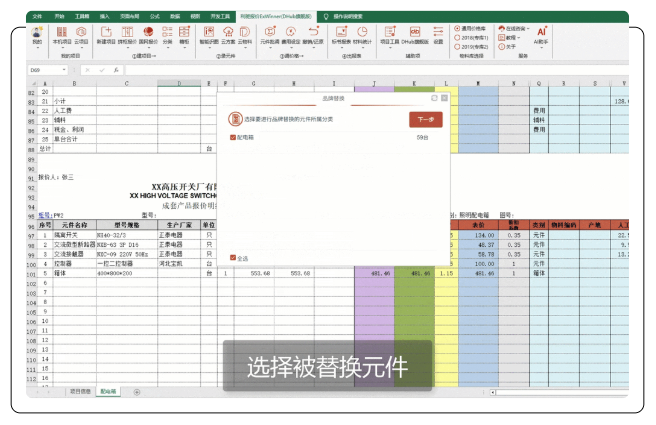Click the 撤销/还原 undo restore icon
This screenshot has width=656, height=425.
click(x=313, y=32)
